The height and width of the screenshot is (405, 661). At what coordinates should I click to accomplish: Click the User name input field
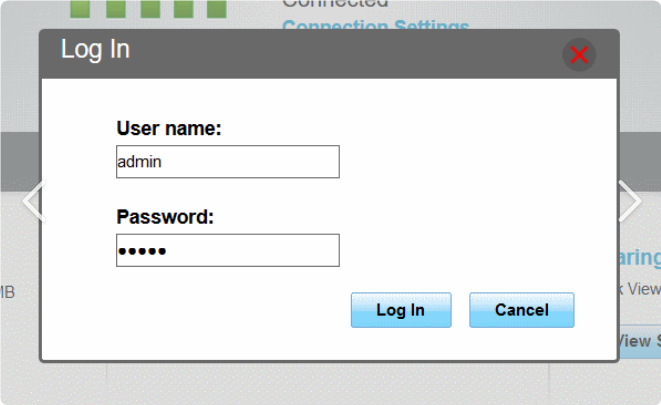pyautogui.click(x=228, y=162)
